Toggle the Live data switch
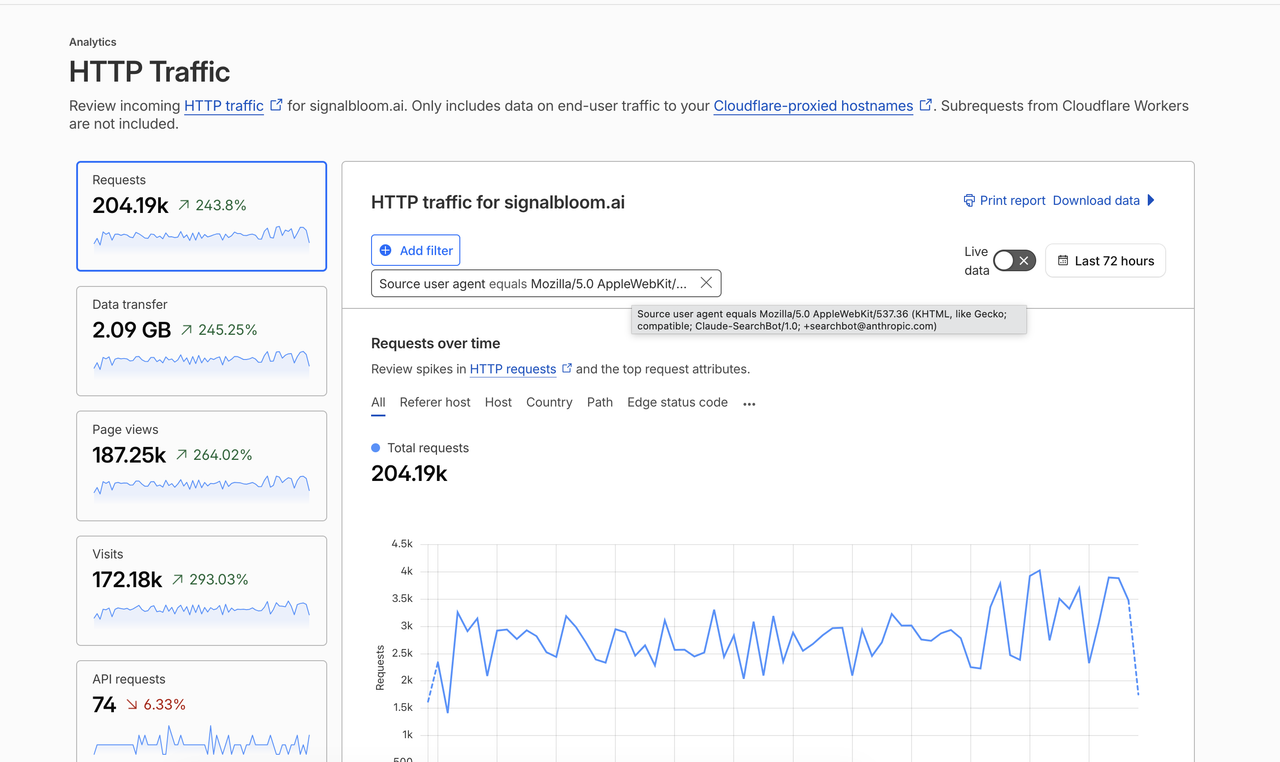Viewport: 1280px width, 762px height. point(1014,261)
